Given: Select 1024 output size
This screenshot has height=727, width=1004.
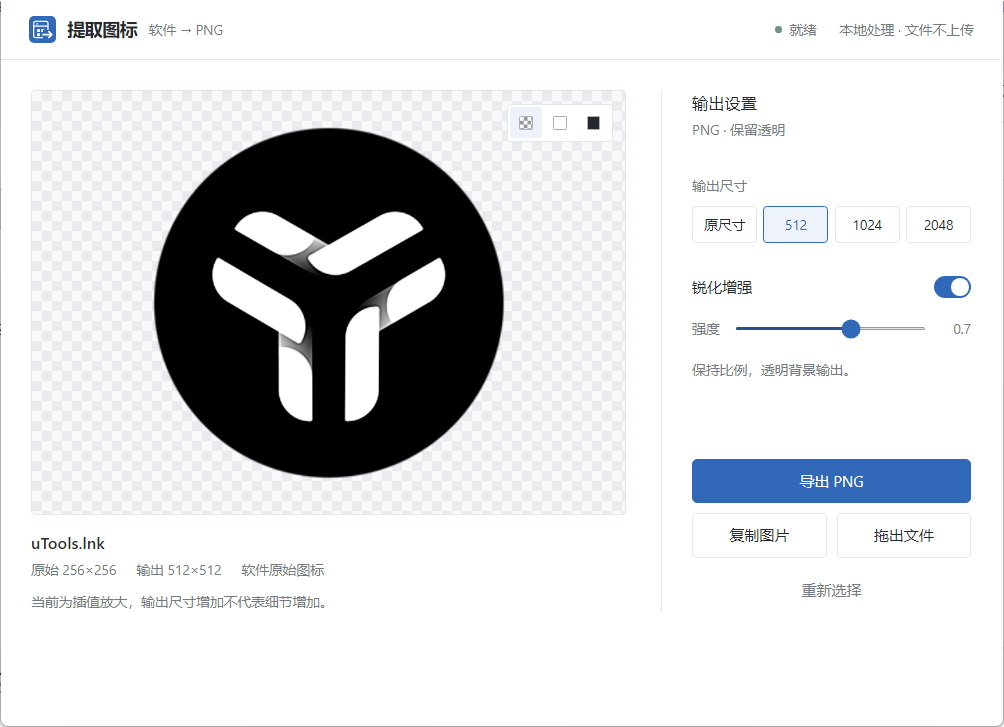Looking at the screenshot, I should (867, 225).
